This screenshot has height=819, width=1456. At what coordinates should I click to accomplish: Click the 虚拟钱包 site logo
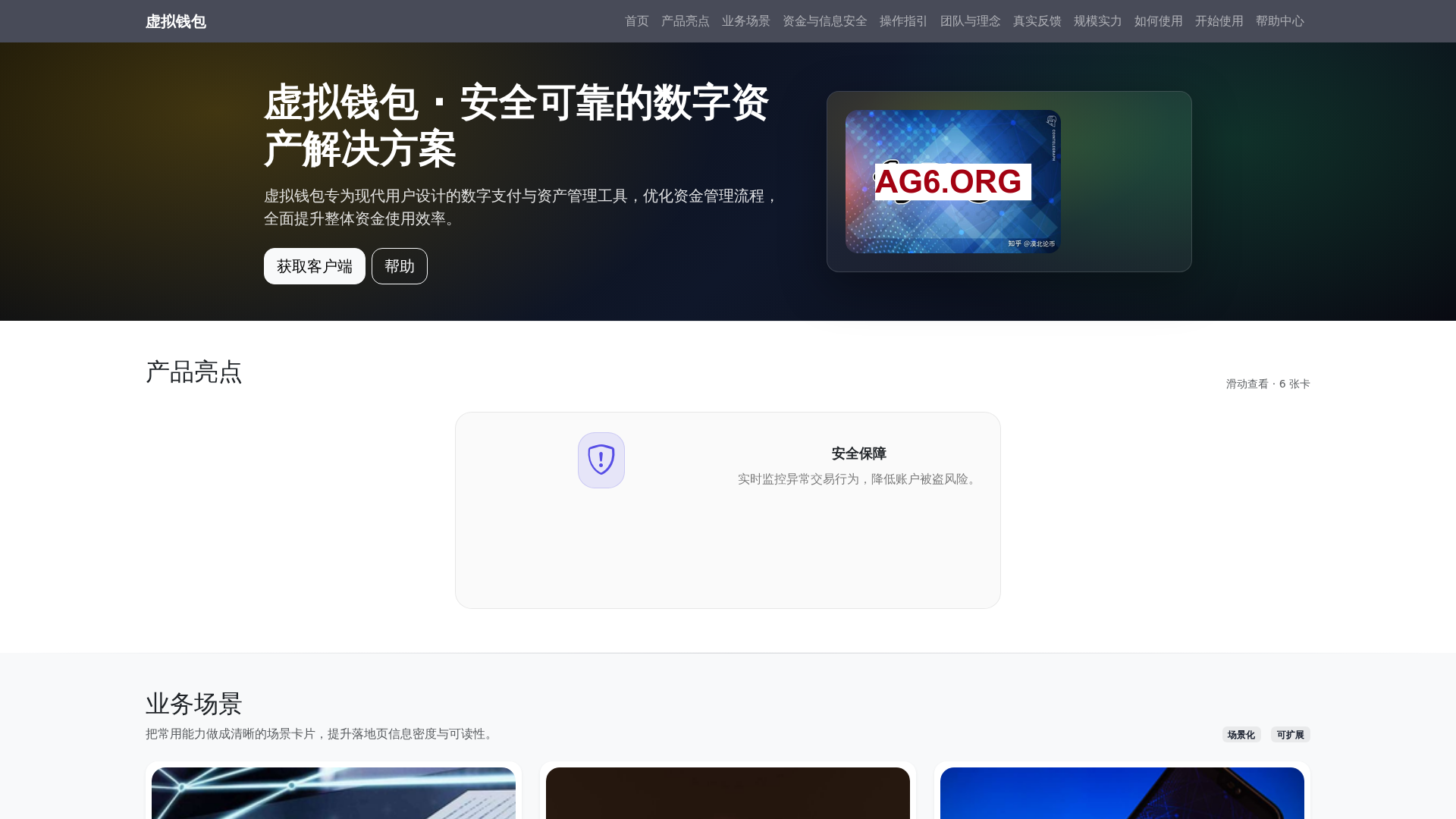tap(176, 21)
